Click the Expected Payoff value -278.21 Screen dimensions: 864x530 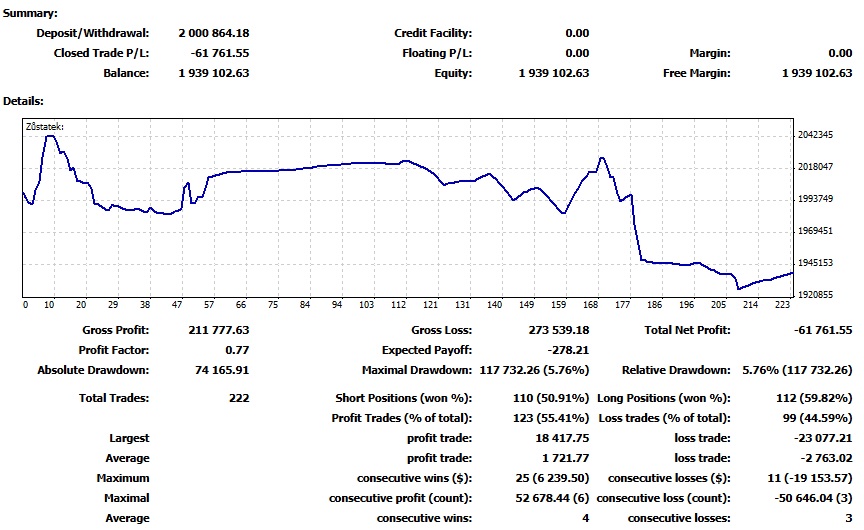[568, 350]
